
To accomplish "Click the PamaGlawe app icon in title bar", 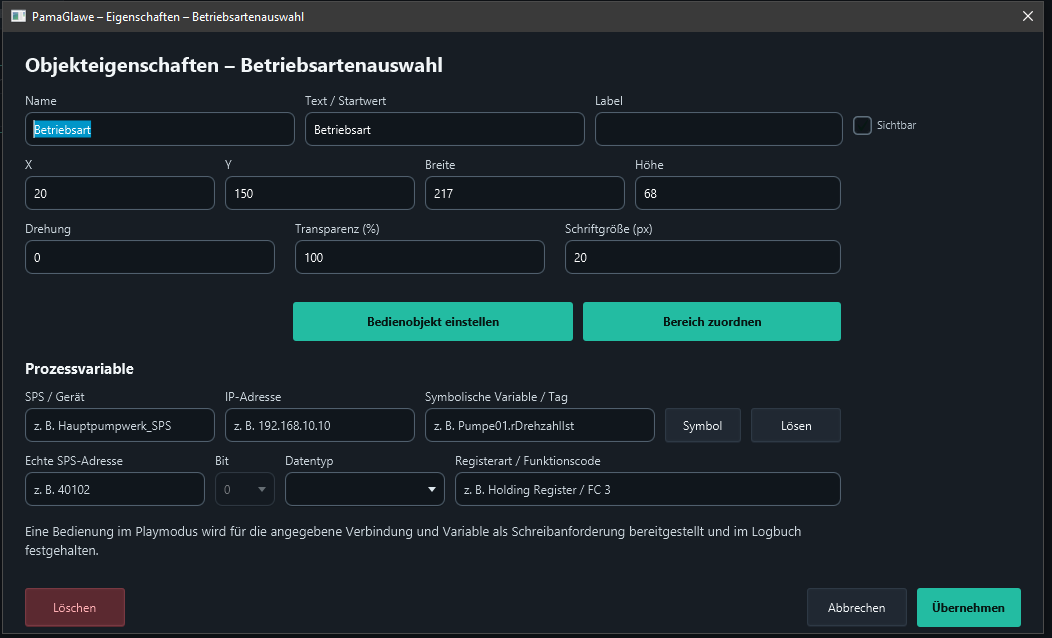I will click(x=18, y=16).
